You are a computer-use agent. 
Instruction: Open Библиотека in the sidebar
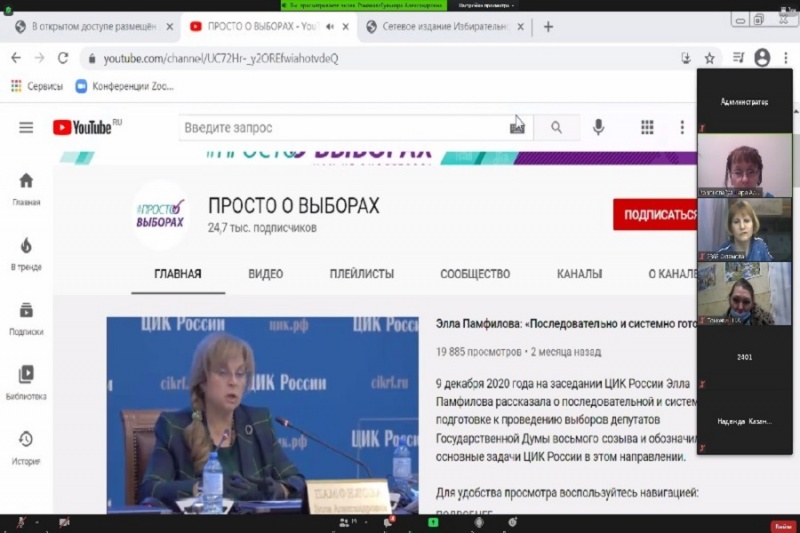coord(26,383)
